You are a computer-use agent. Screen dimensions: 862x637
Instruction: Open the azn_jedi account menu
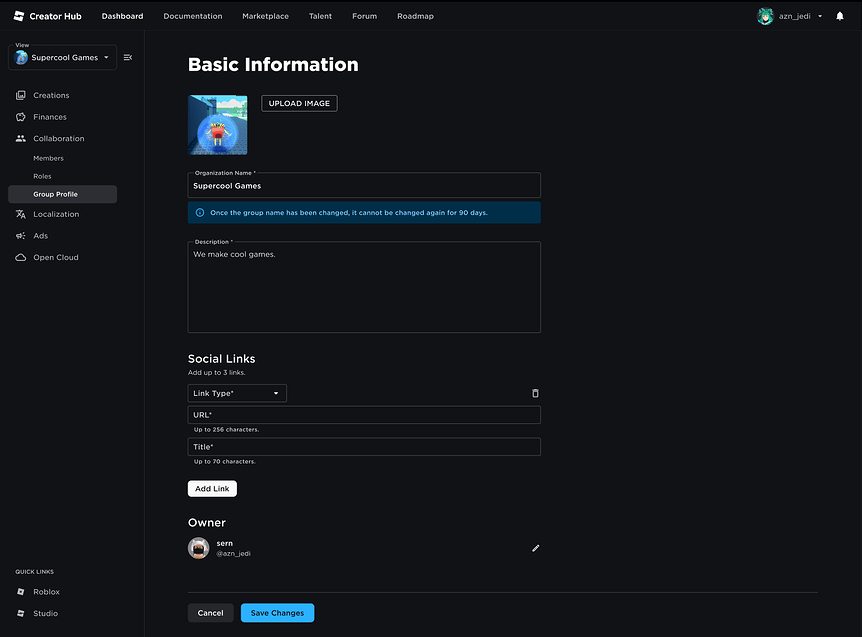click(x=790, y=15)
